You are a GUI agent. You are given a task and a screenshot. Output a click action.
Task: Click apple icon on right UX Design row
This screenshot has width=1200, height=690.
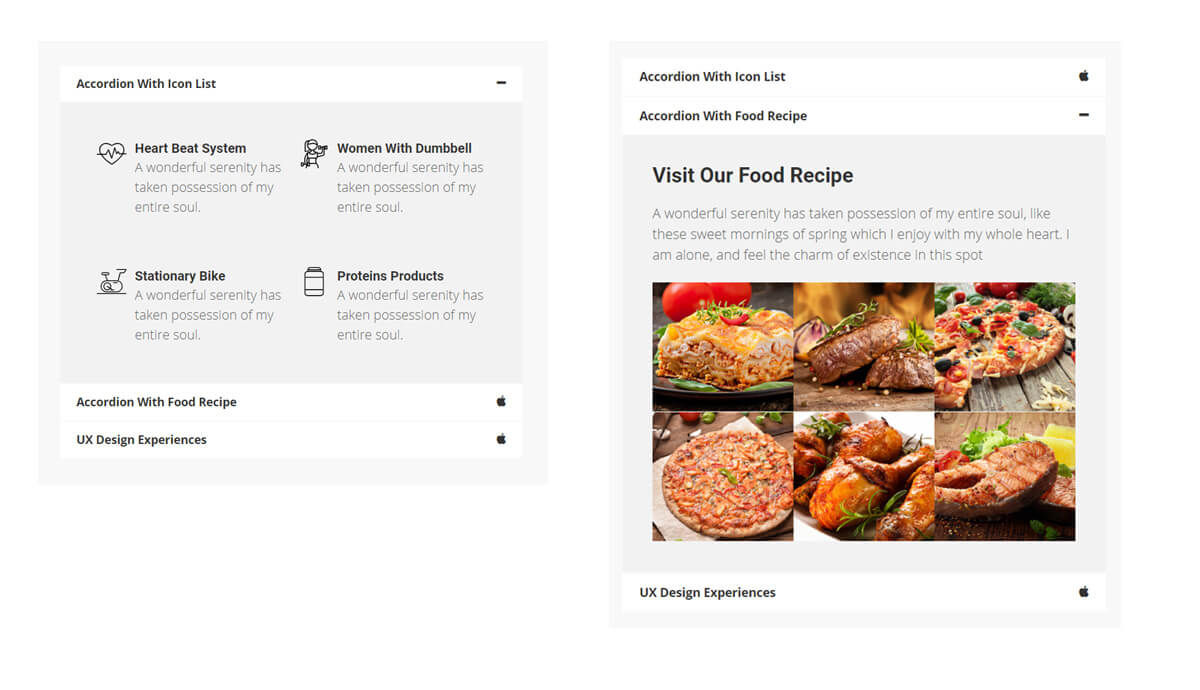[x=1083, y=592]
